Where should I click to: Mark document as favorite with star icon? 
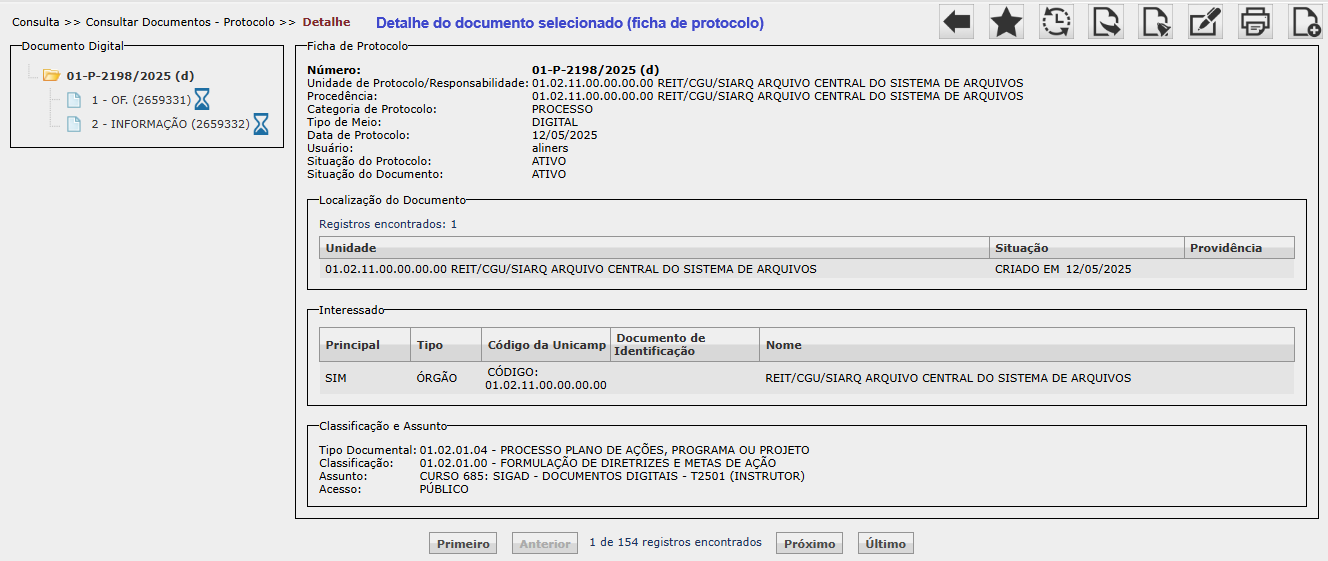point(1006,21)
